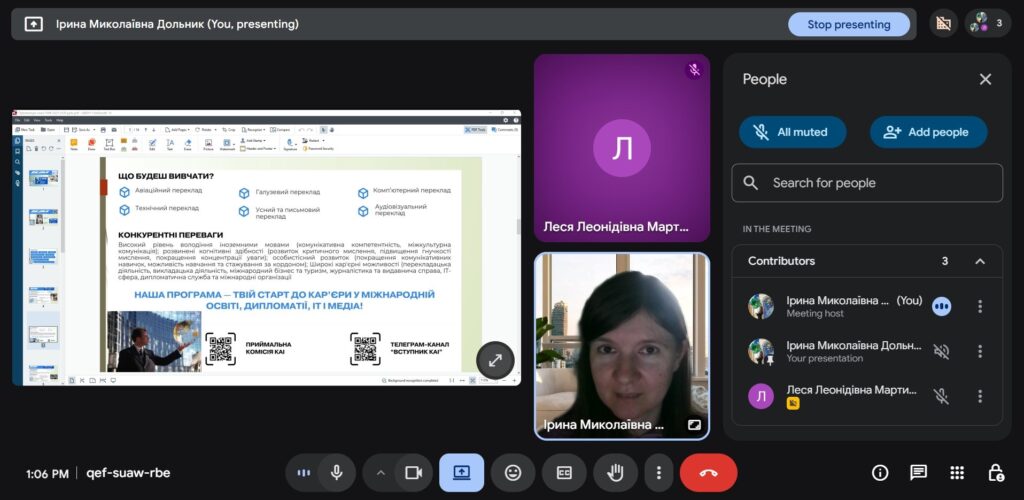Image resolution: width=1024 pixels, height=500 pixels.
Task: Click the Add people button
Action: click(928, 132)
